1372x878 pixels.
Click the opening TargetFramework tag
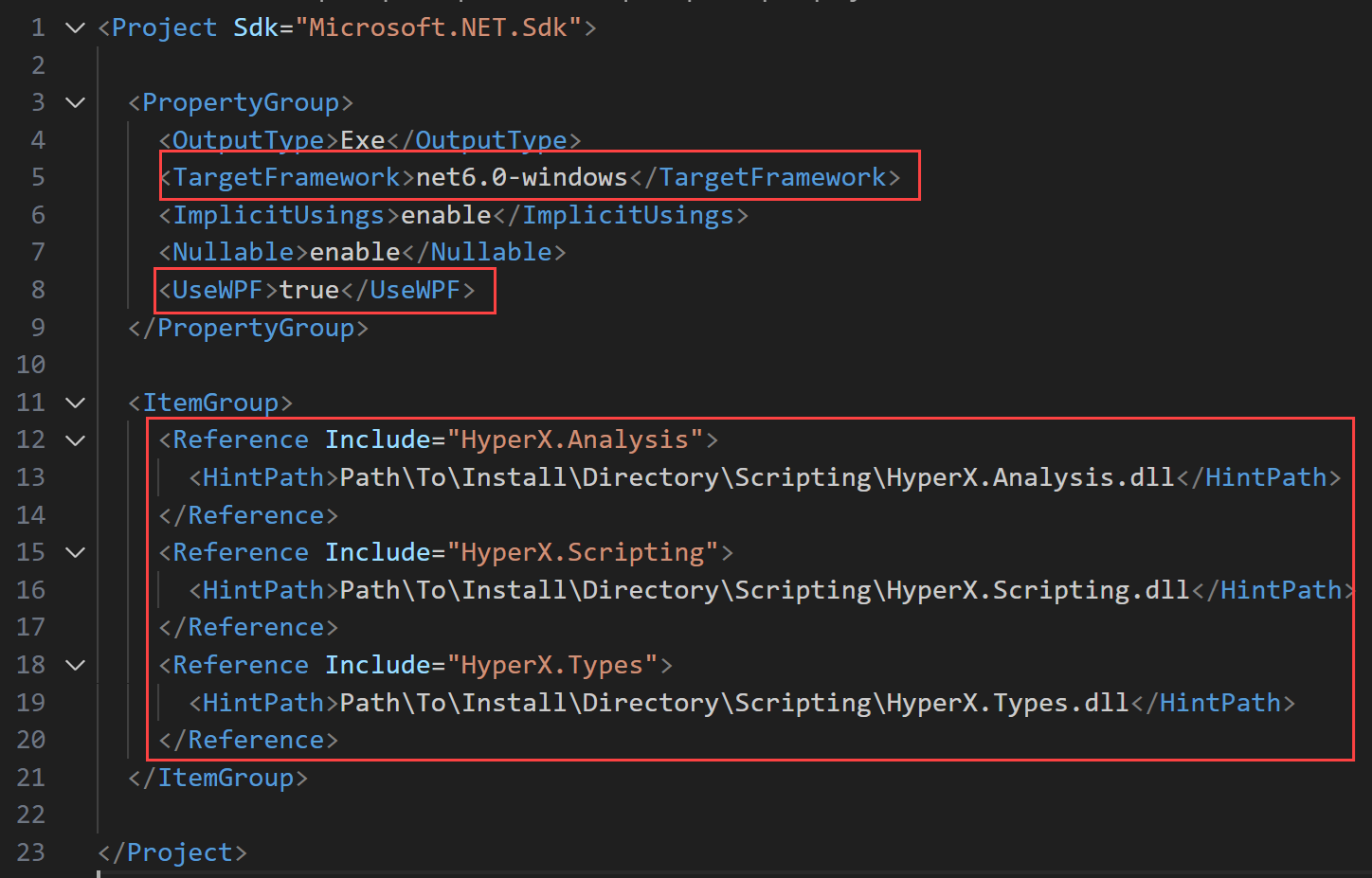point(287,177)
